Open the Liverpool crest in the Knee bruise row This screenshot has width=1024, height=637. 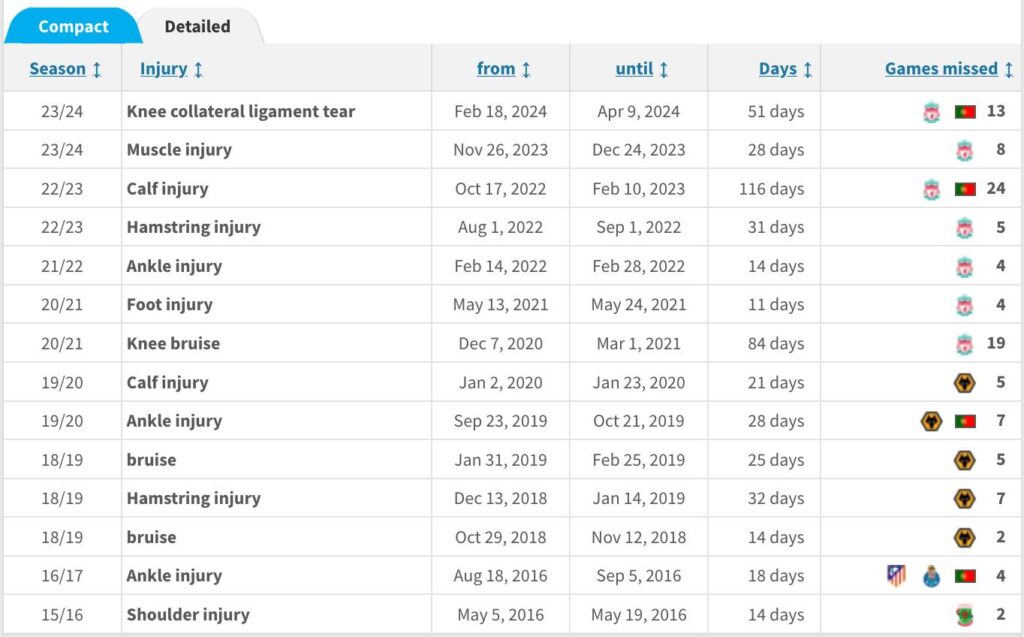965,344
